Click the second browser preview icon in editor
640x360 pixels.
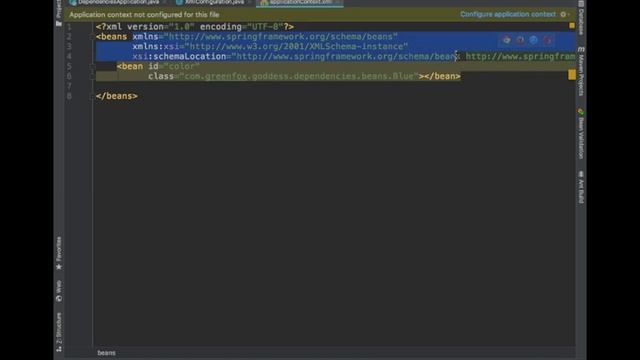[x=520, y=40]
